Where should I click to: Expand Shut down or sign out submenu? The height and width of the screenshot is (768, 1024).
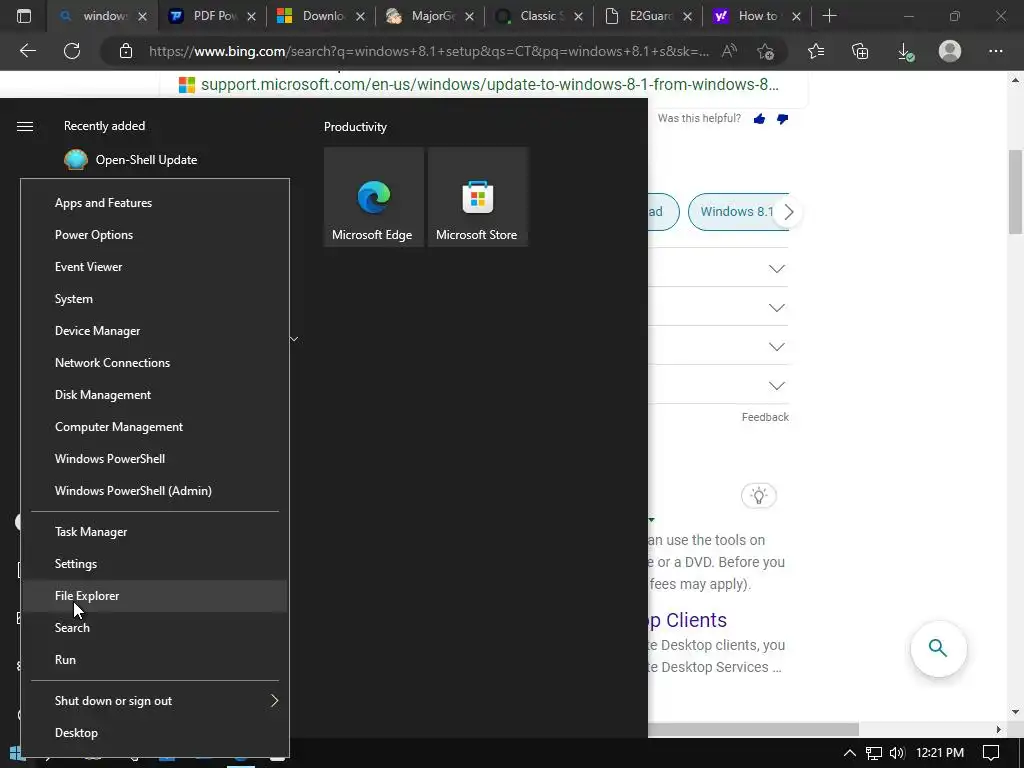pos(155,701)
